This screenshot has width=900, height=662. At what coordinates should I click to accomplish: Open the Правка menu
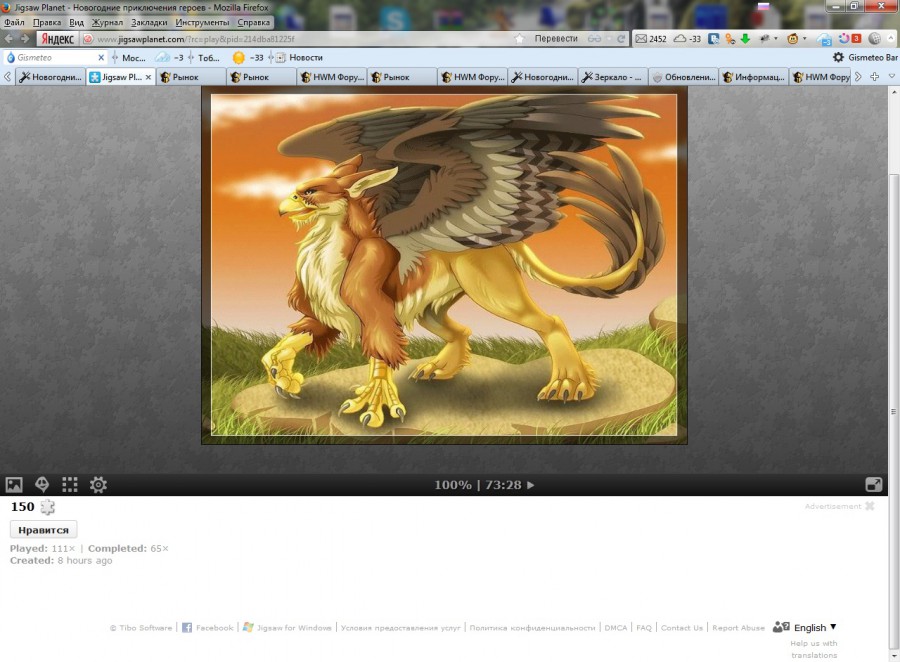(46, 22)
